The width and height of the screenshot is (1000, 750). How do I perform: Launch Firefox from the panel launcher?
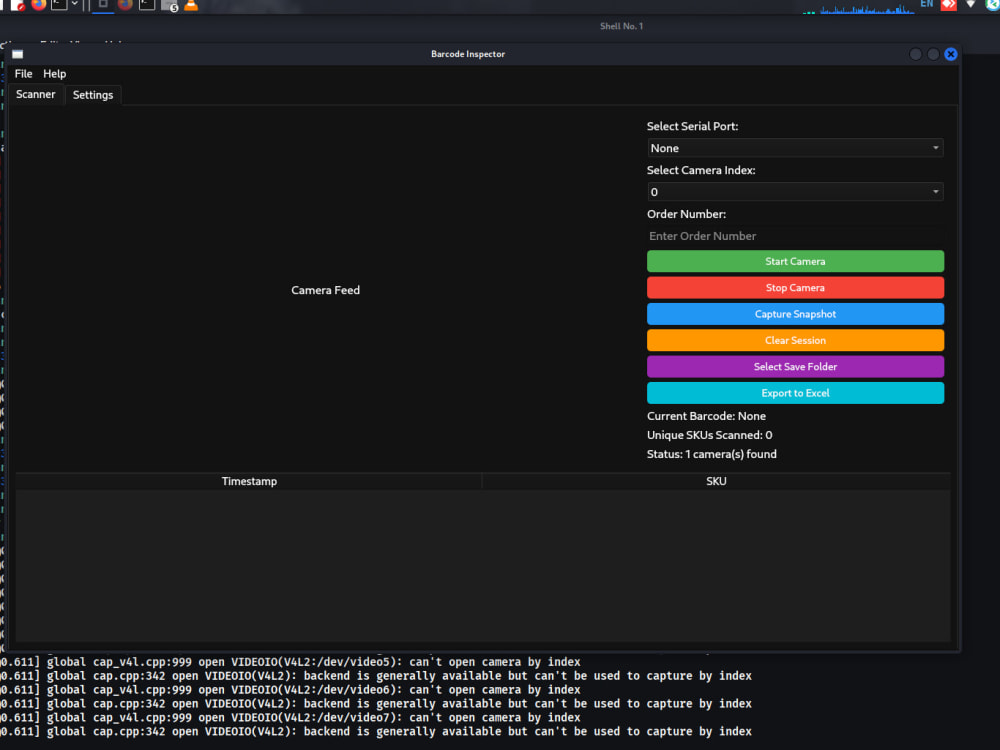[38, 4]
